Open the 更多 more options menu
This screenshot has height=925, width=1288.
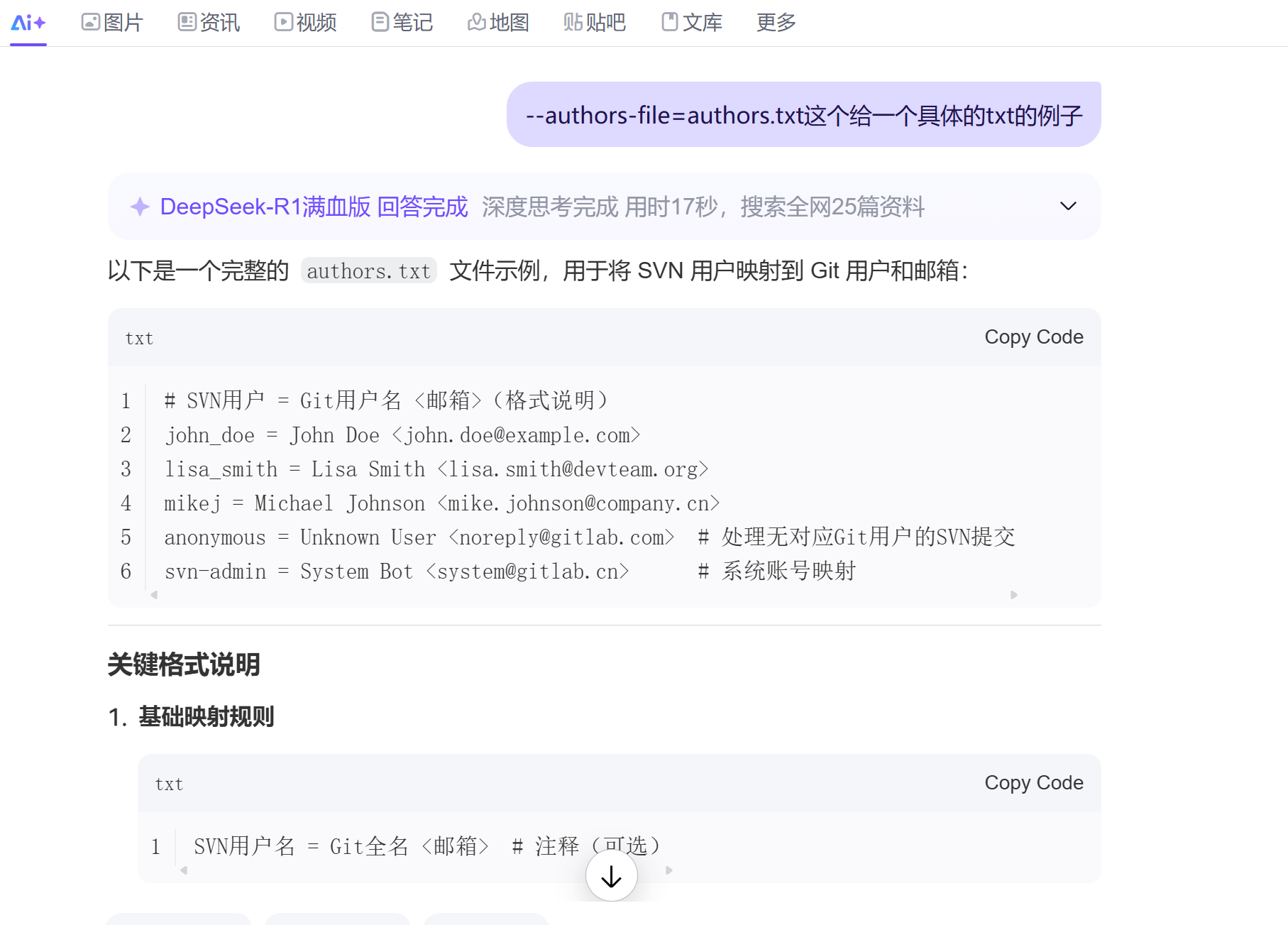pos(776,21)
